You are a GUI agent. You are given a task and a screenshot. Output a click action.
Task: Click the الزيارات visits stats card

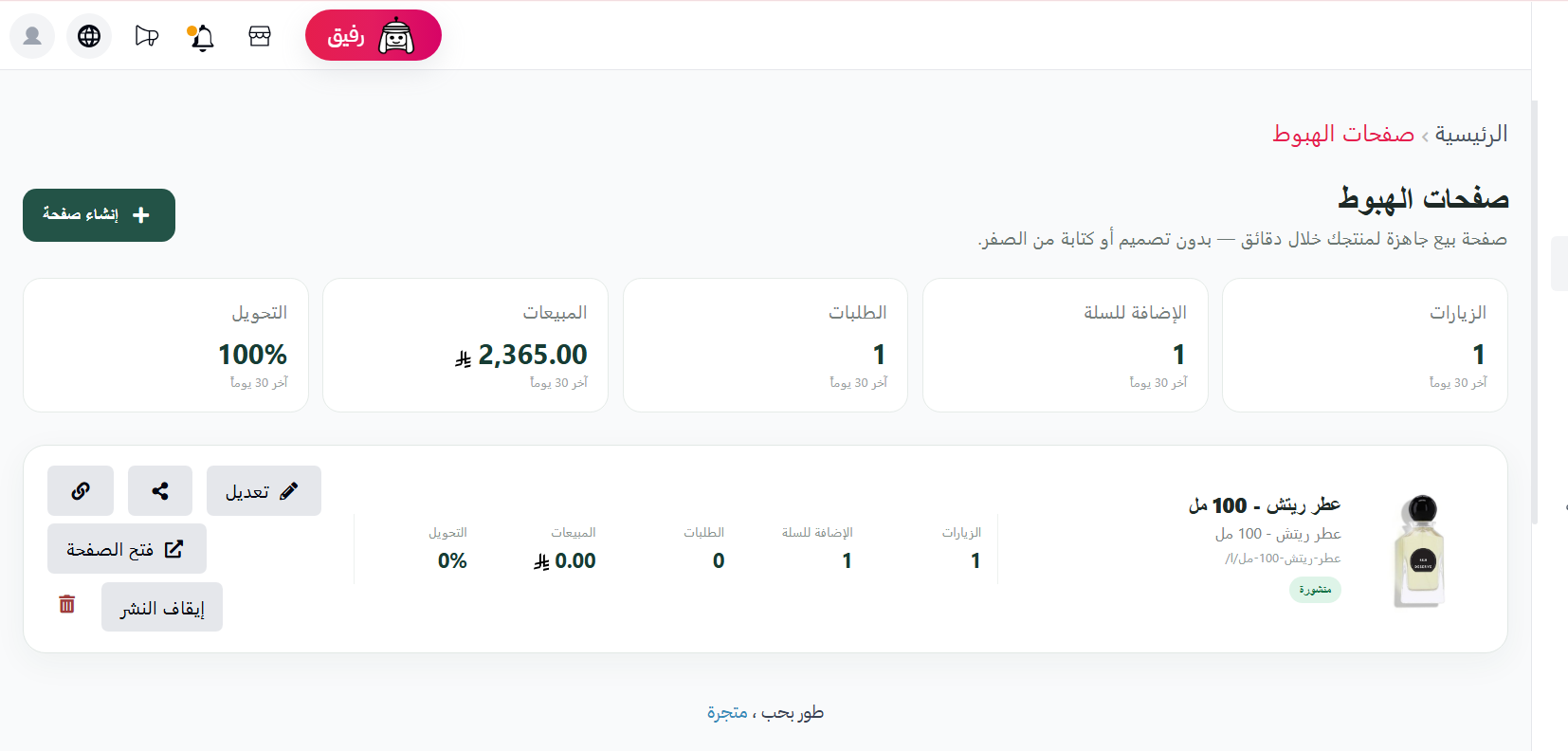pos(1365,345)
